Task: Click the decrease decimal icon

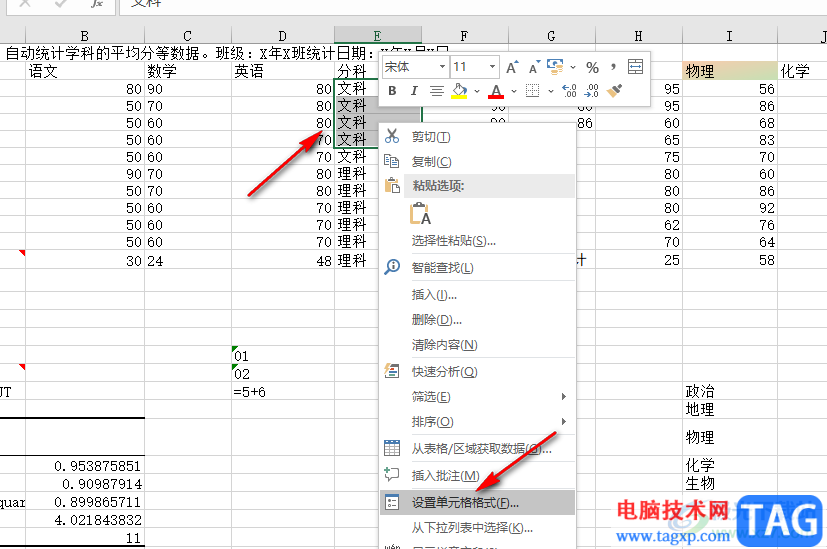Action: point(591,91)
